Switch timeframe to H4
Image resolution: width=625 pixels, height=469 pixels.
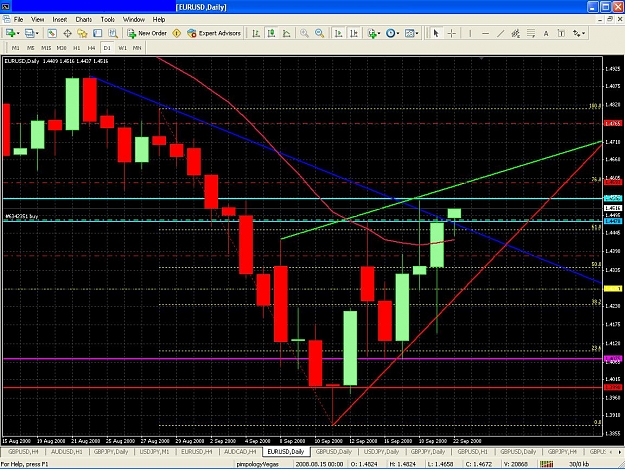coord(92,48)
